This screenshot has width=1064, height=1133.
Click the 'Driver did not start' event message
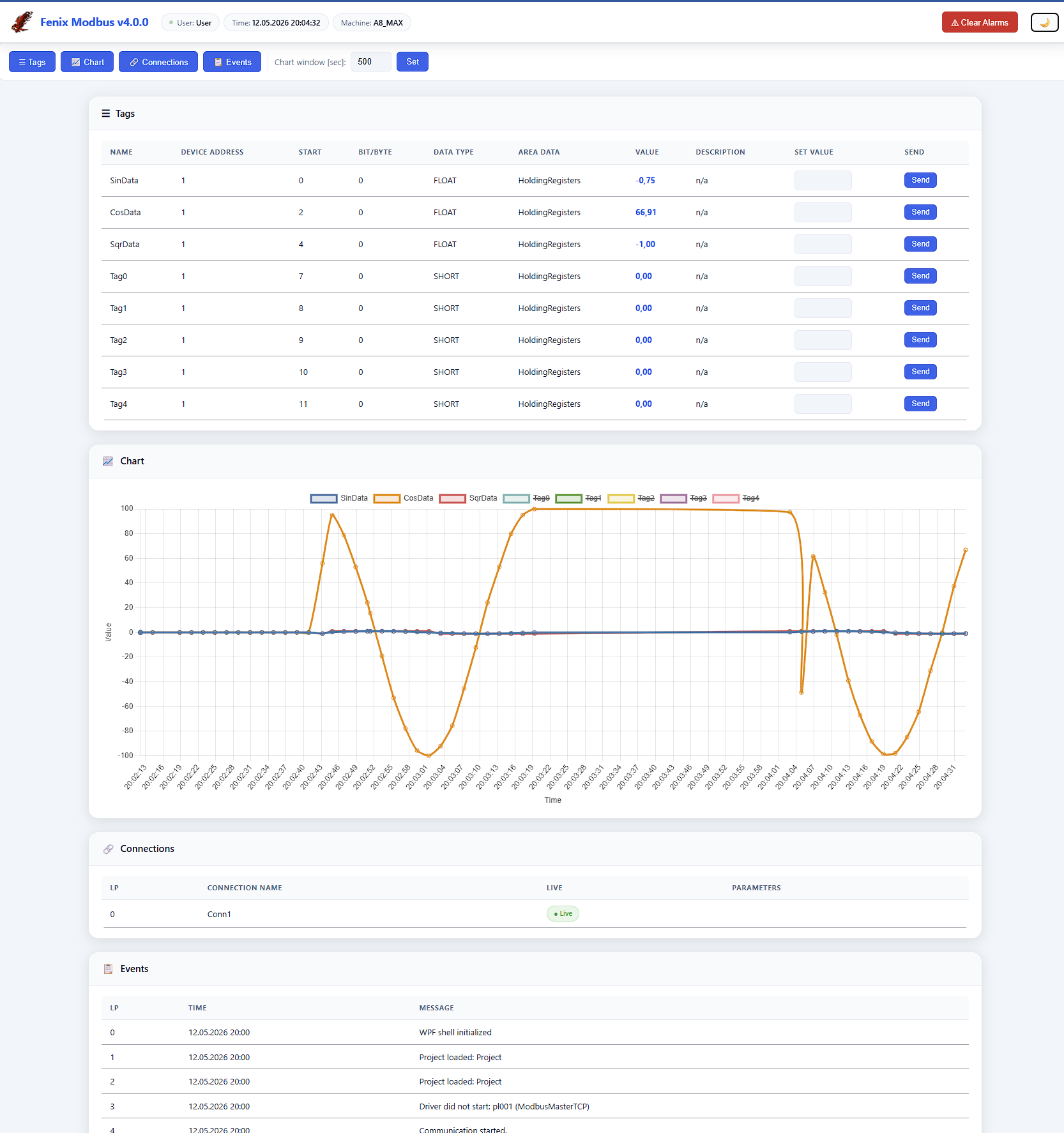pyautogui.click(x=504, y=1106)
